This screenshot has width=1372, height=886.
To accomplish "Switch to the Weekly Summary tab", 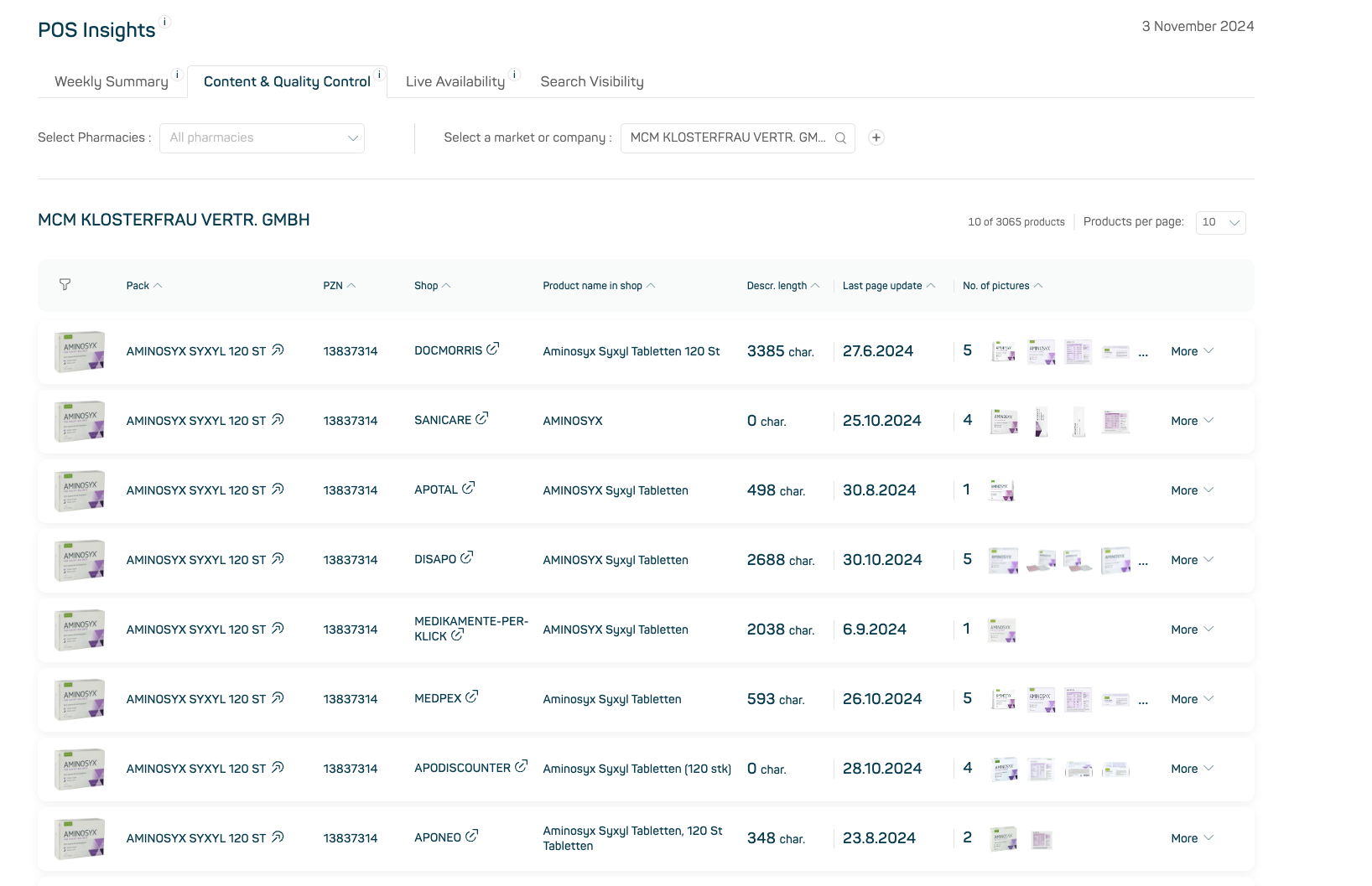I will tap(112, 81).
